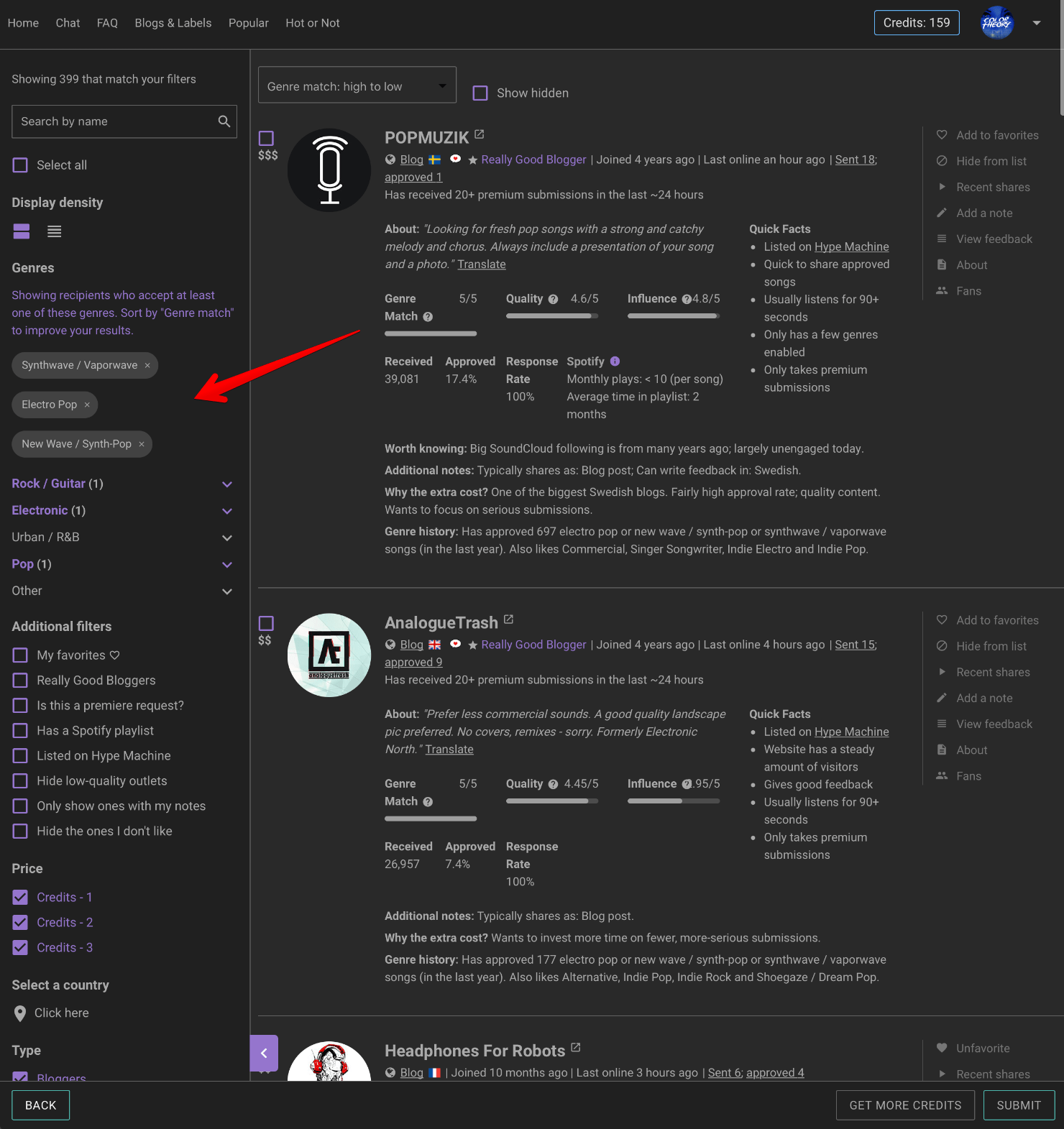Expand the Electronic genre section
The height and width of the screenshot is (1129, 1064).
[x=227, y=511]
